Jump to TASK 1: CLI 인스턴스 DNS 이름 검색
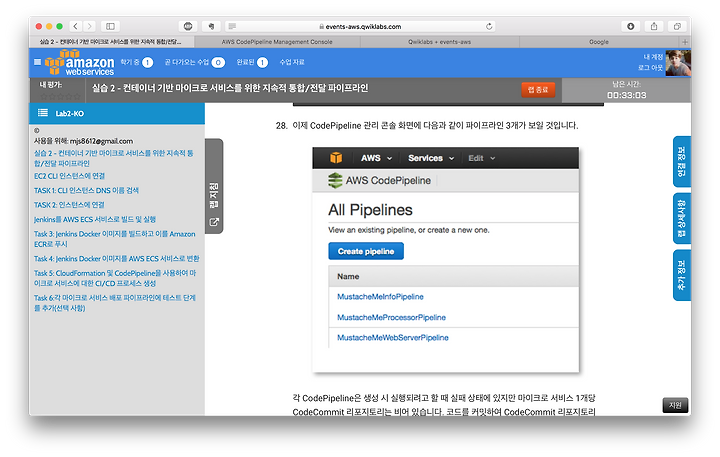Screen dimensions: 720x457 (86, 190)
